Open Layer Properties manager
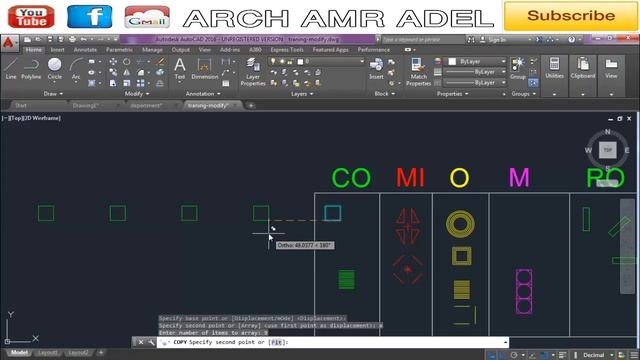Screen dimensions: 640x360 [253, 72]
